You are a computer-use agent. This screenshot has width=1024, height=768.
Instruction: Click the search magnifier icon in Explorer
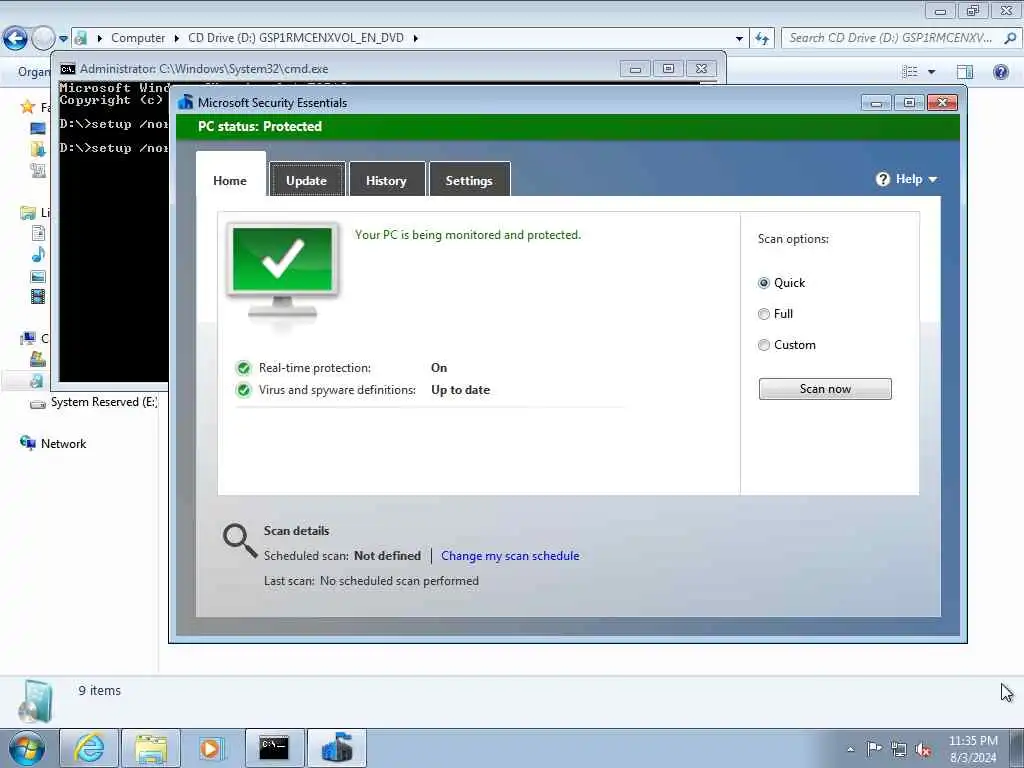1010,38
